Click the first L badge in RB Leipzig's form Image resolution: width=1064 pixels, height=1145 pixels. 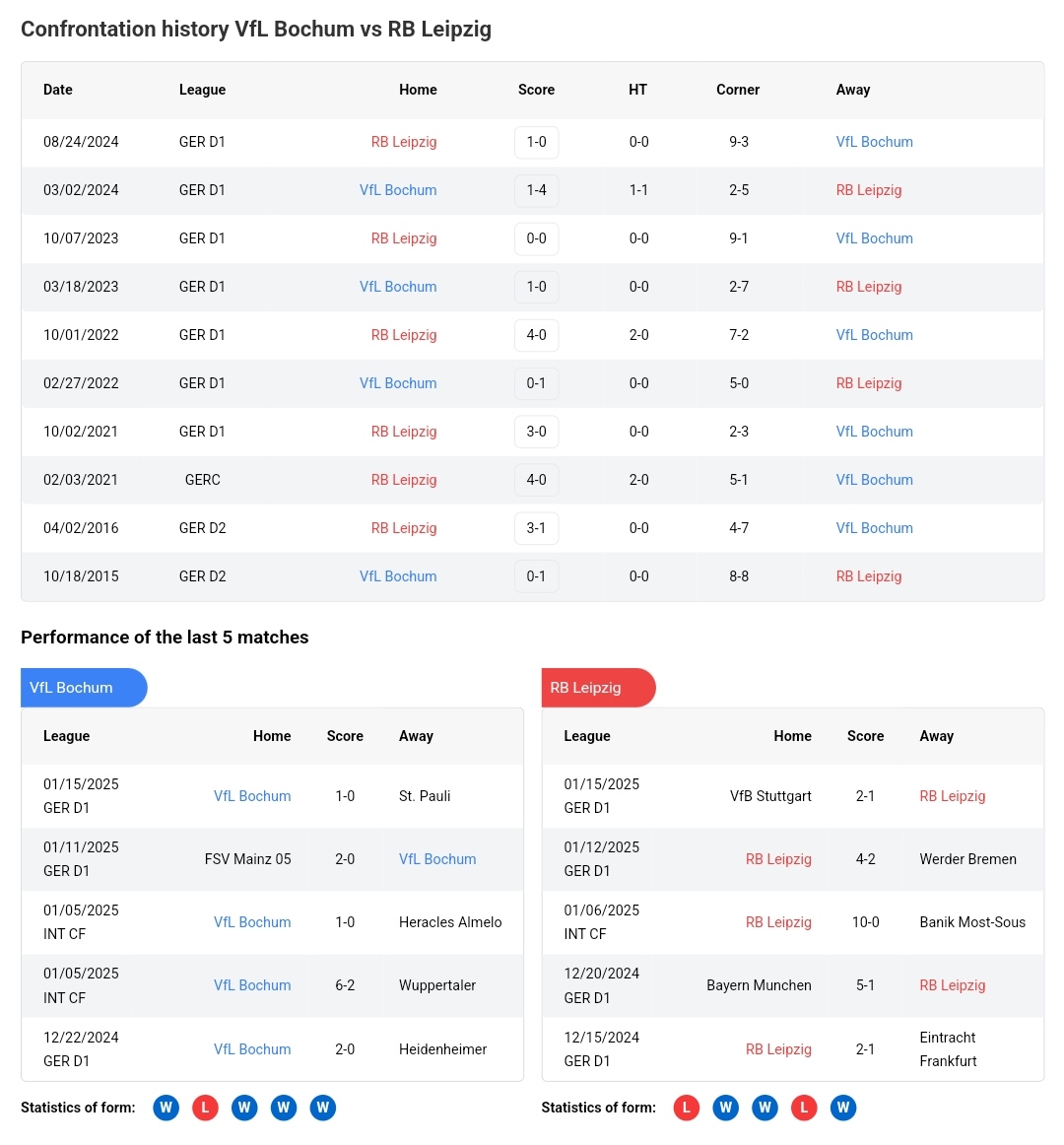click(x=686, y=1108)
